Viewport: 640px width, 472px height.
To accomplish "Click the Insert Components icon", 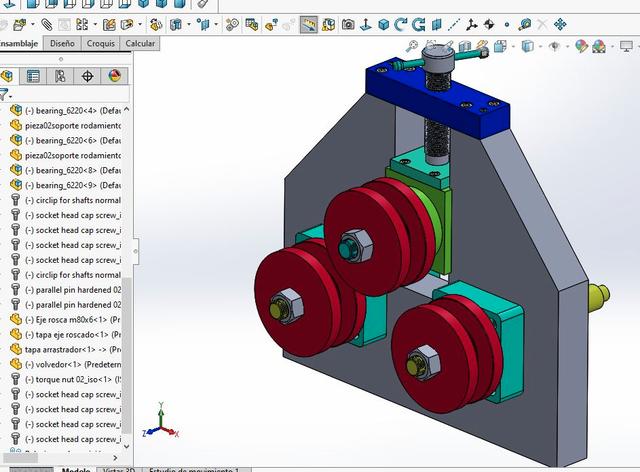I will [19, 25].
